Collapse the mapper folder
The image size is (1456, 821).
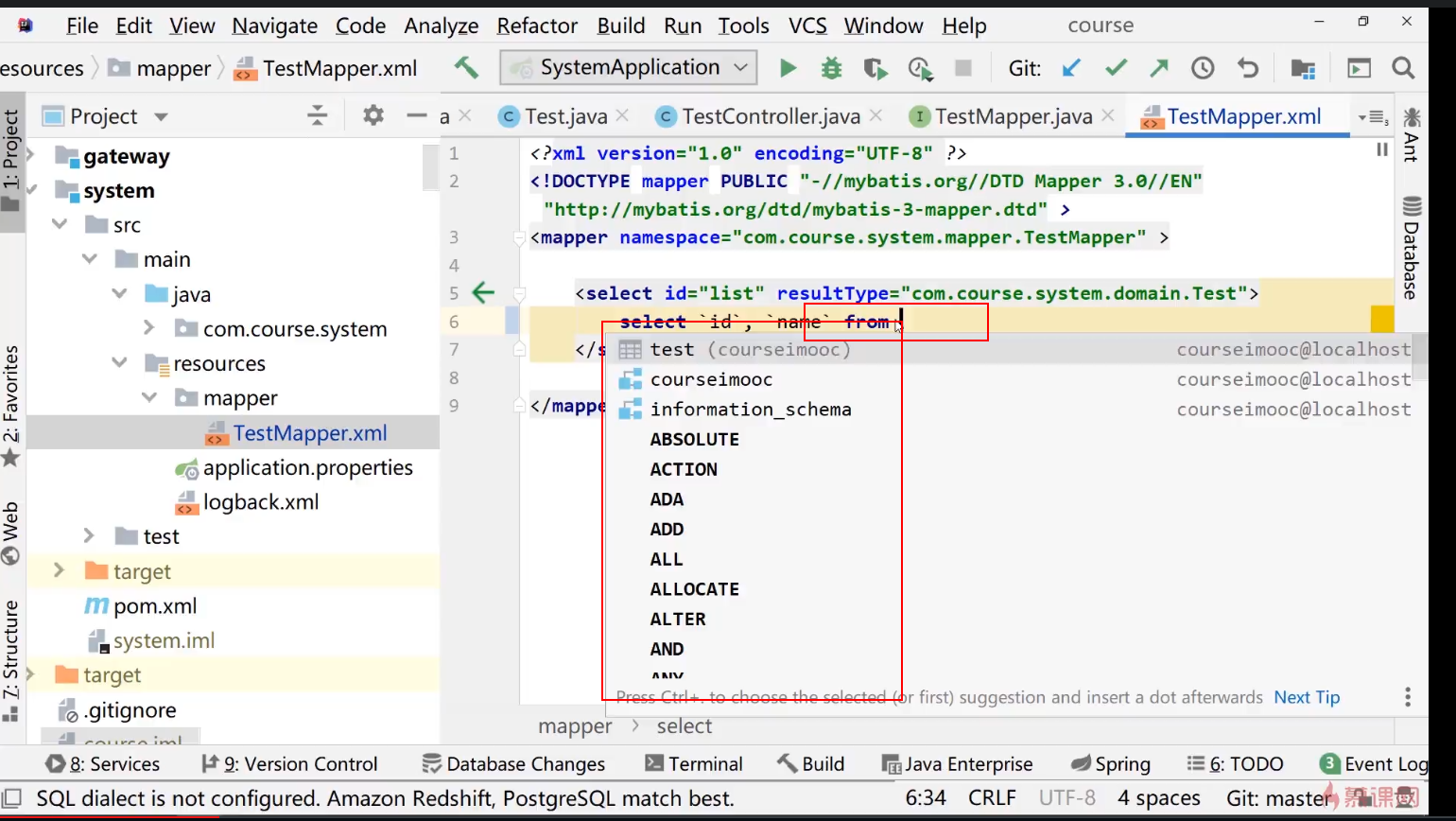click(x=148, y=398)
